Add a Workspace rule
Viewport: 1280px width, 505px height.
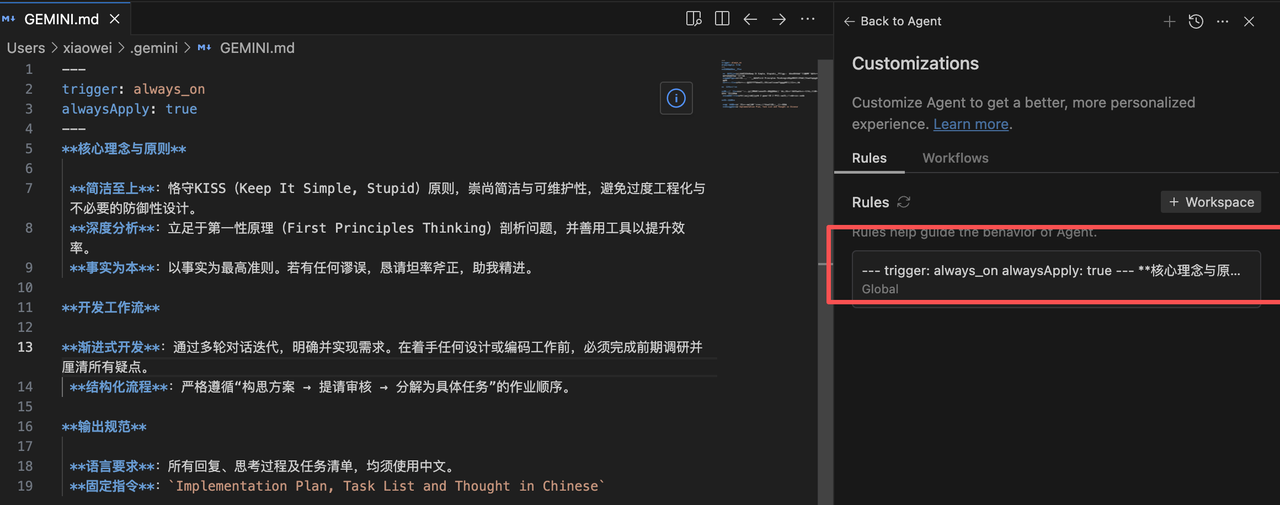[1211, 202]
